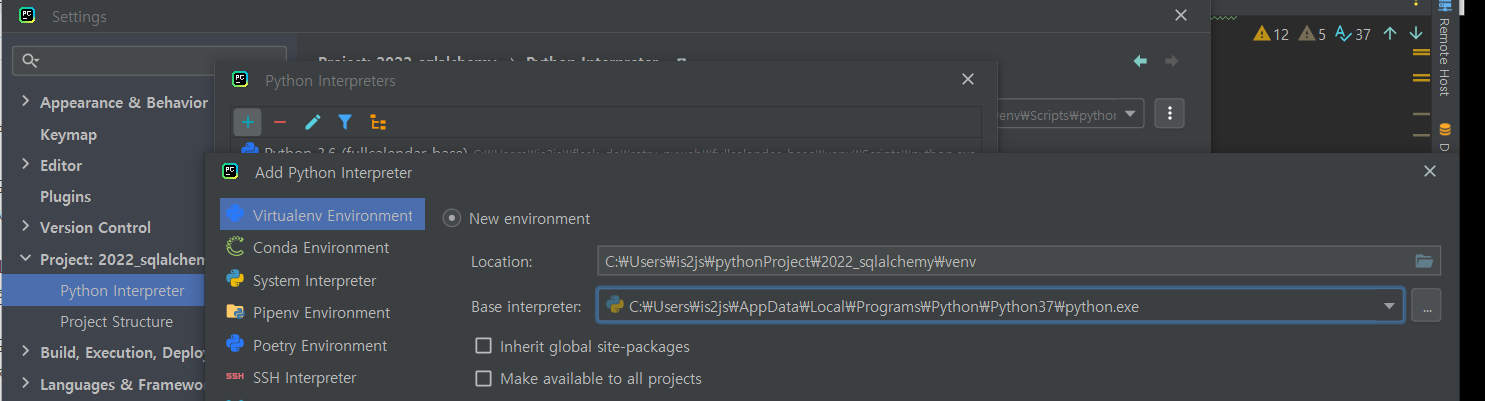
Task: Open the Database tool window icon
Action: [1445, 130]
